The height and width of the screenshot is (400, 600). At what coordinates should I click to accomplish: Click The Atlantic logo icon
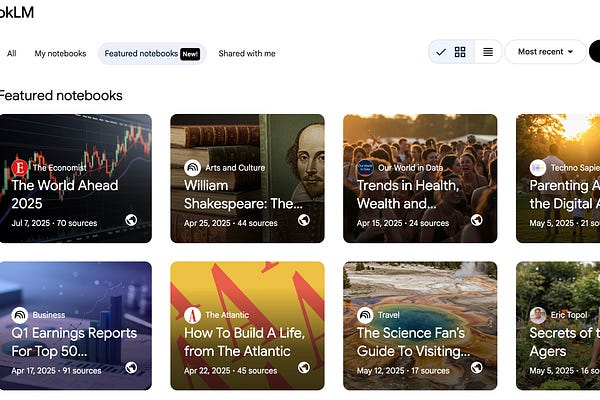192,315
